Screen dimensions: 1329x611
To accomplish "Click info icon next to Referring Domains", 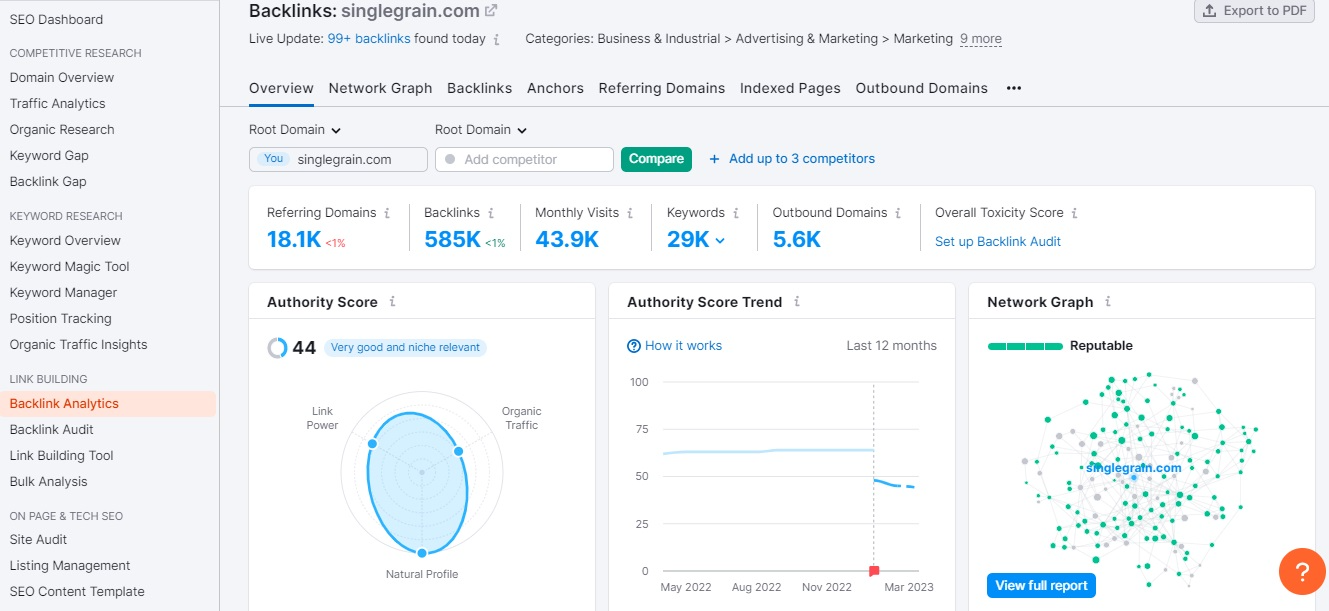I will click(x=387, y=213).
